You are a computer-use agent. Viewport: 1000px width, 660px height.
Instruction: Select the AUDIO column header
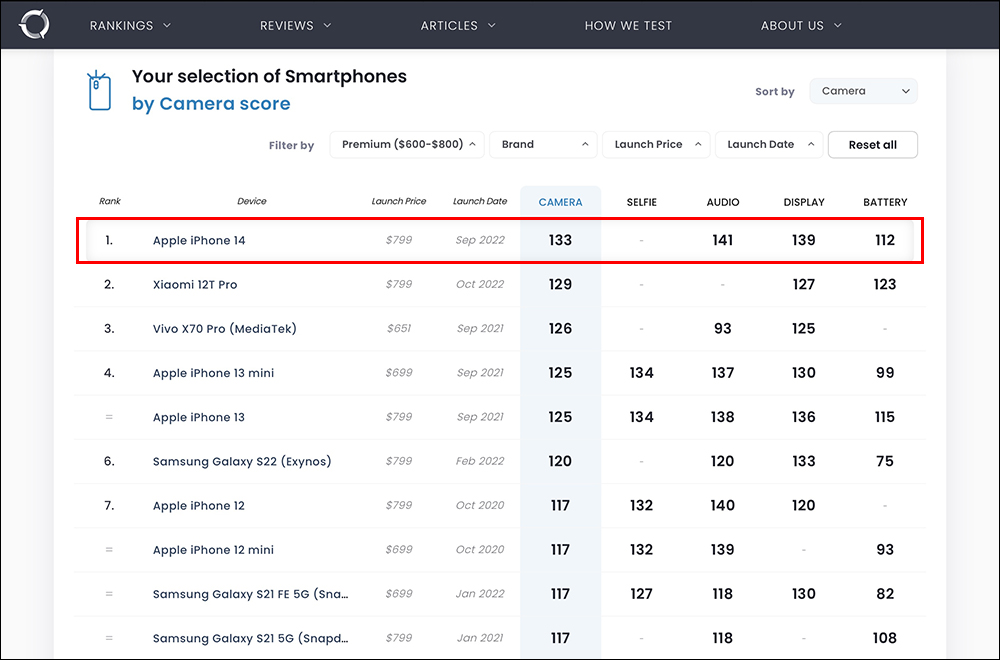(x=723, y=202)
